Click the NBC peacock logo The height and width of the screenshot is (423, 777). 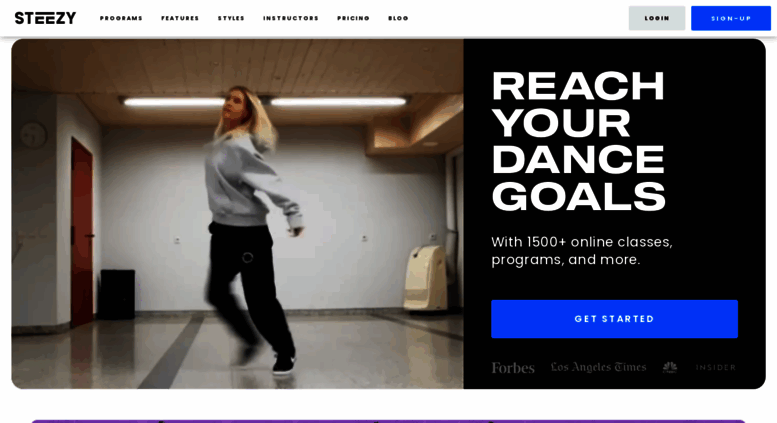(670, 367)
